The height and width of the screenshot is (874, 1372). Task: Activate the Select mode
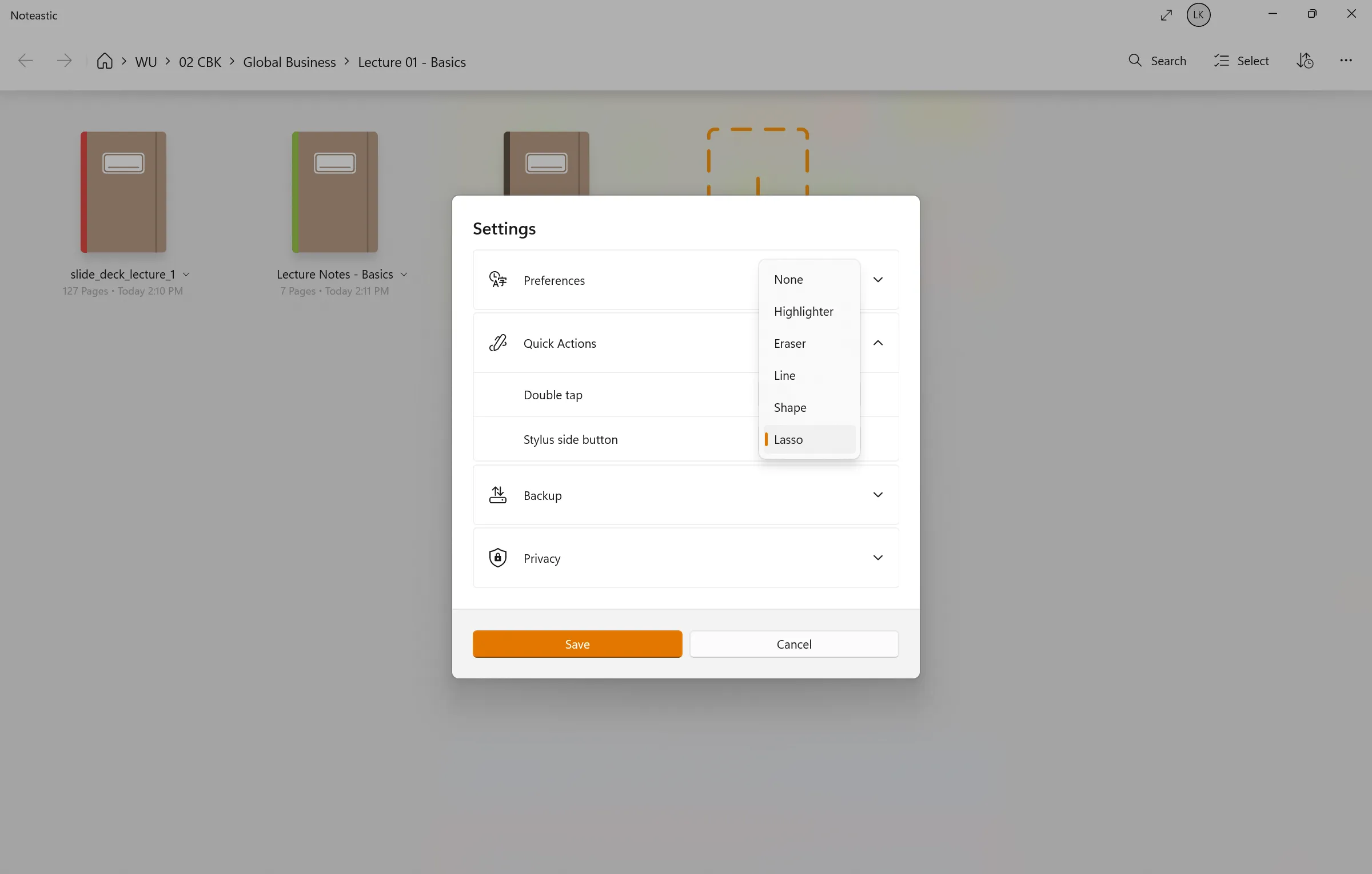[1241, 61]
